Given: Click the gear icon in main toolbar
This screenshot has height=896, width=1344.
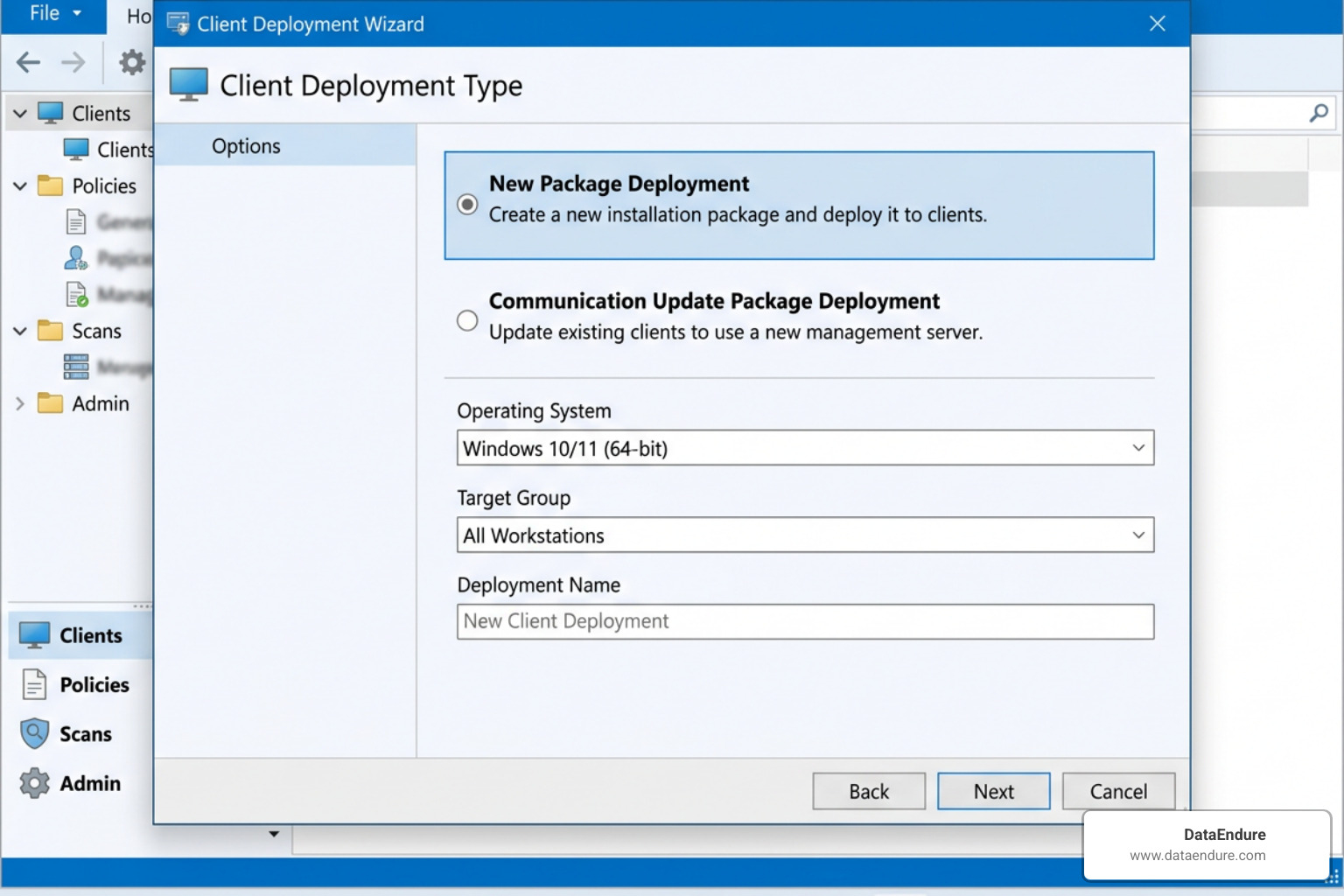Looking at the screenshot, I should [132, 62].
